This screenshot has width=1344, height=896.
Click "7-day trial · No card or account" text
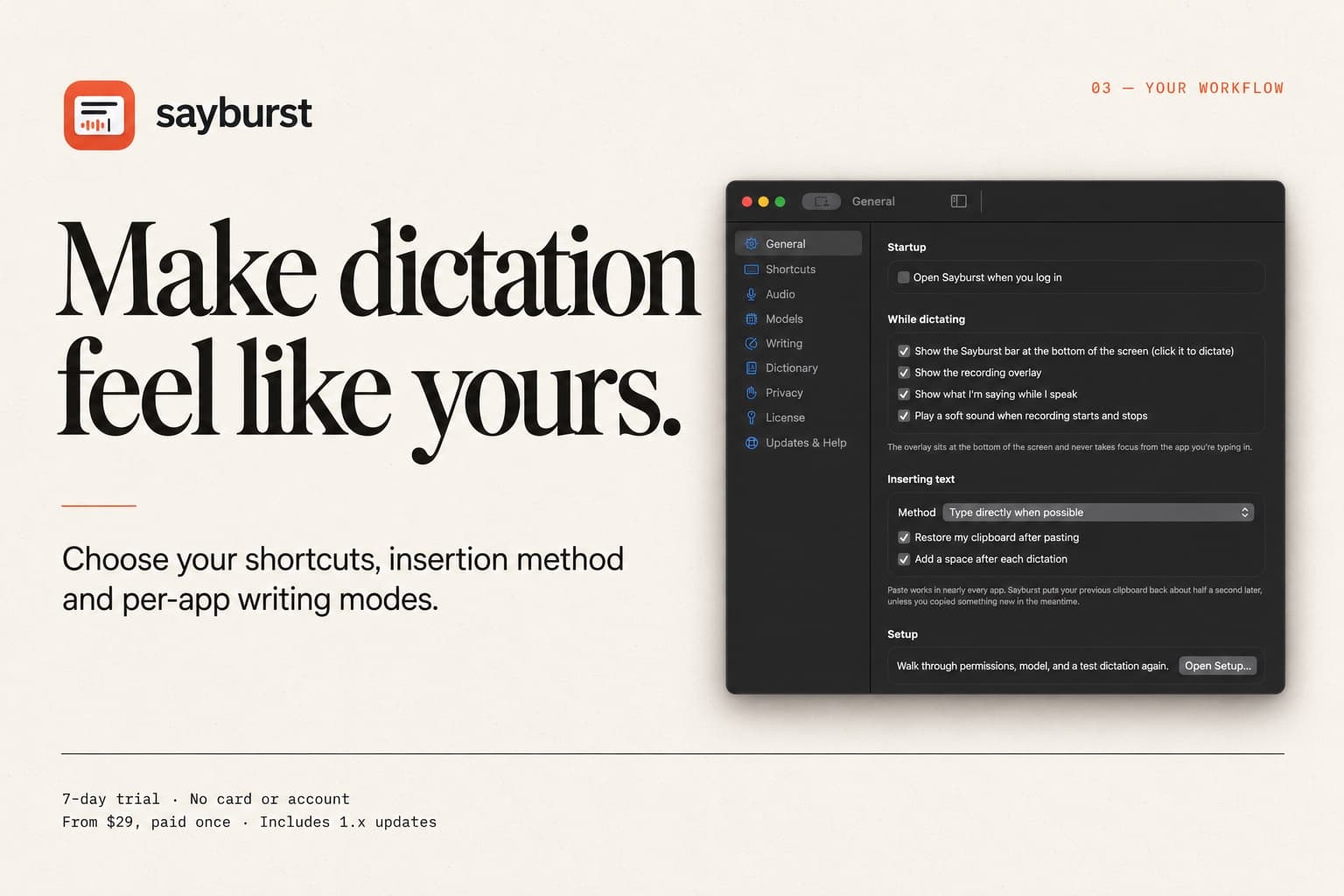206,799
